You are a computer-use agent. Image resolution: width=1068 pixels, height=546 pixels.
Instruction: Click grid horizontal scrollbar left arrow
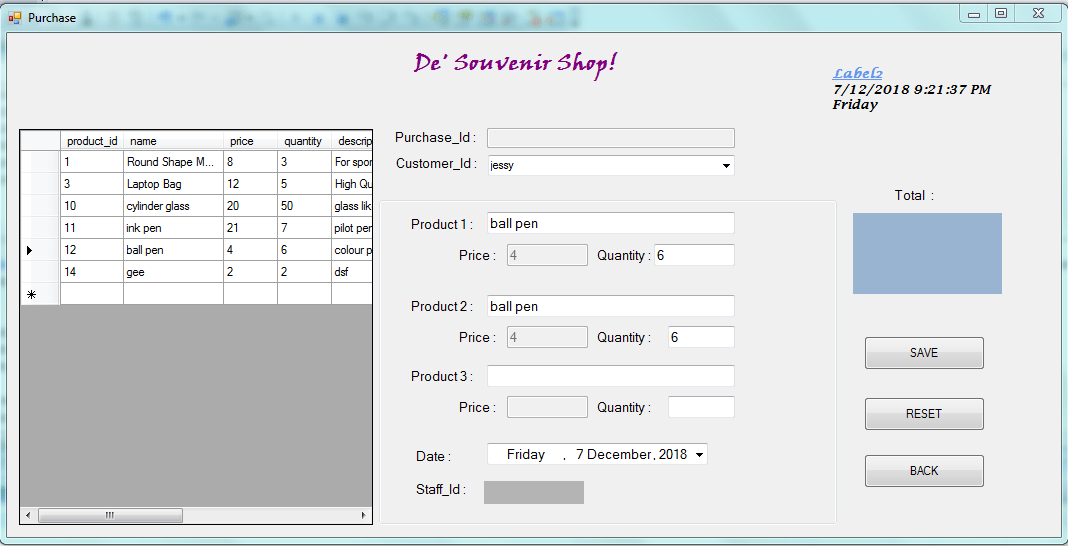[x=27, y=515]
